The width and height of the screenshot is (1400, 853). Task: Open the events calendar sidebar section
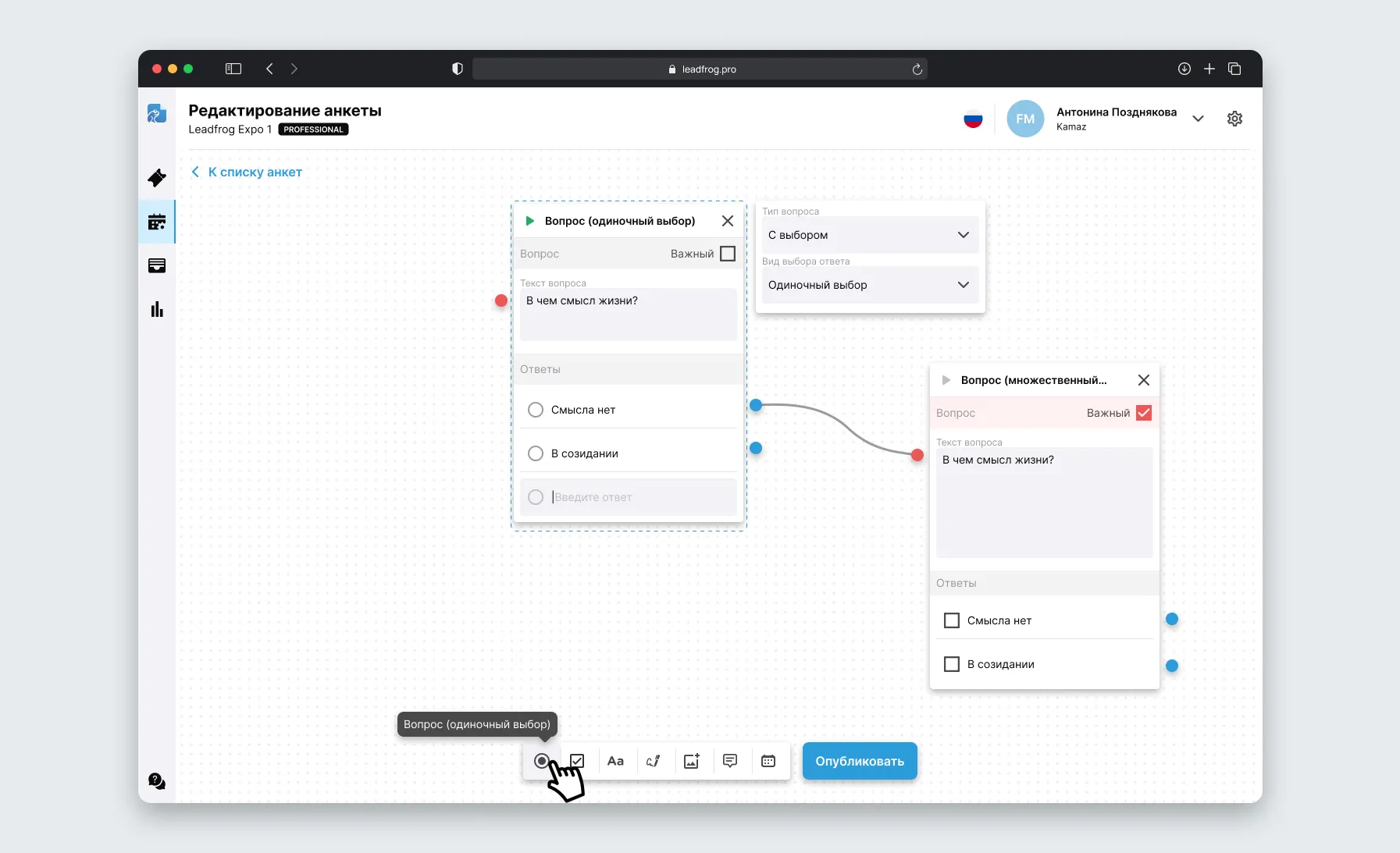157,222
